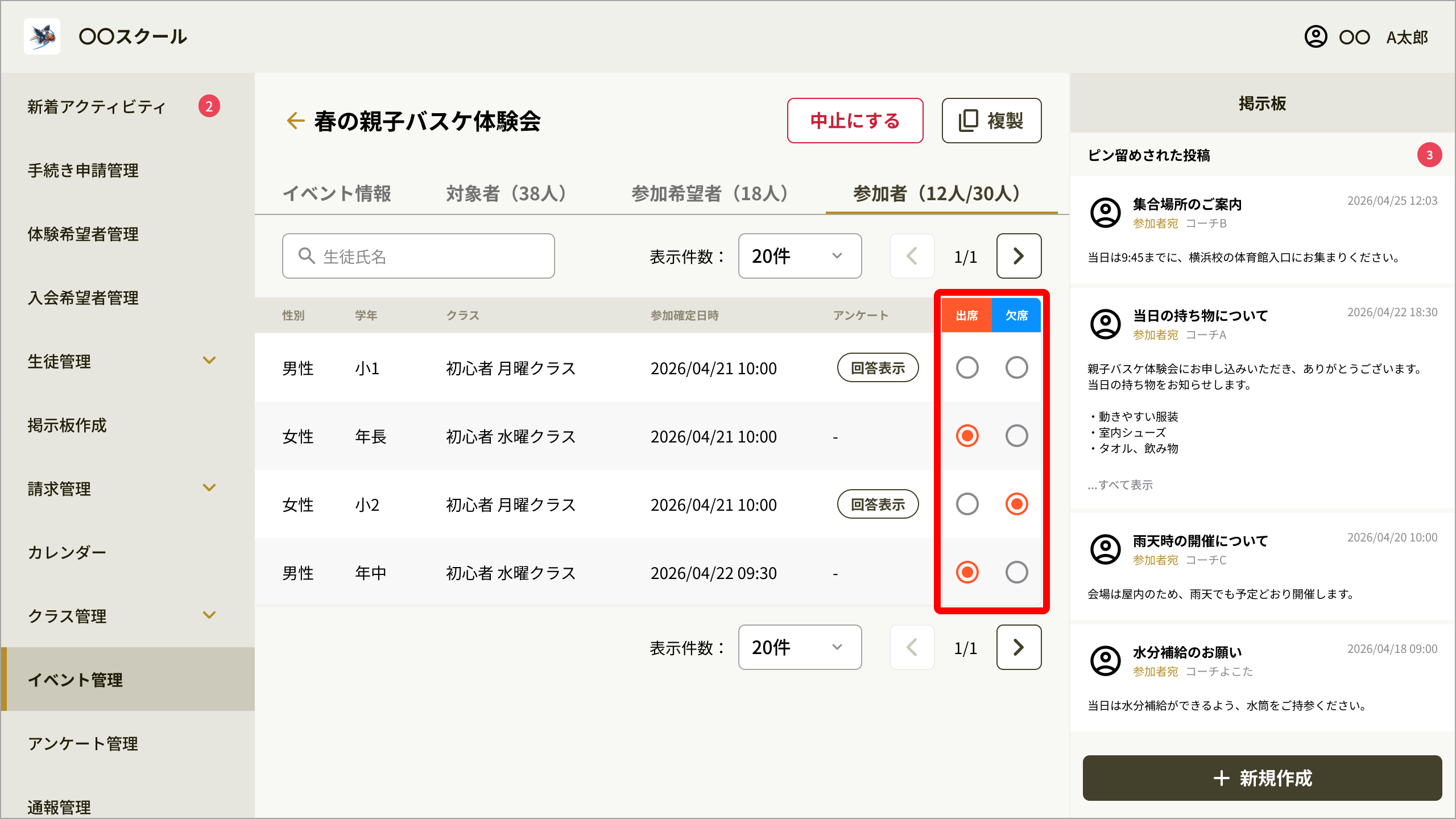Go to previous page in top pagination
This screenshot has height=819, width=1456.
click(912, 256)
